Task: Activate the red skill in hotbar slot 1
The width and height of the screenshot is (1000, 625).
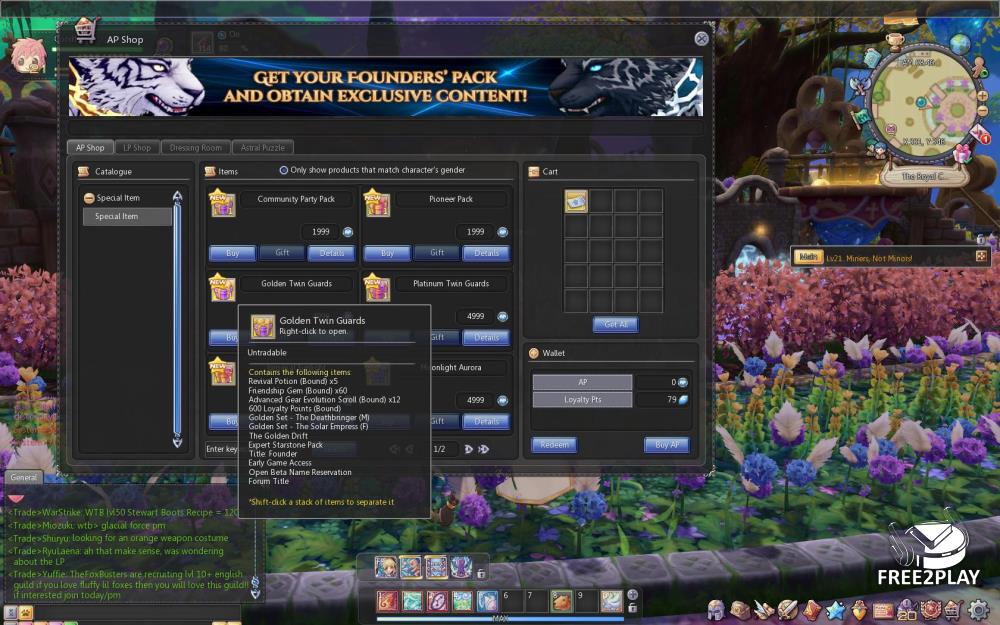Action: pos(387,600)
